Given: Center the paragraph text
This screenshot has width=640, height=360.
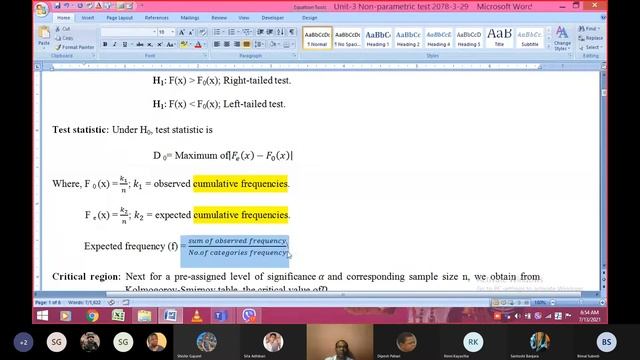Looking at the screenshot, I should 227,44.
